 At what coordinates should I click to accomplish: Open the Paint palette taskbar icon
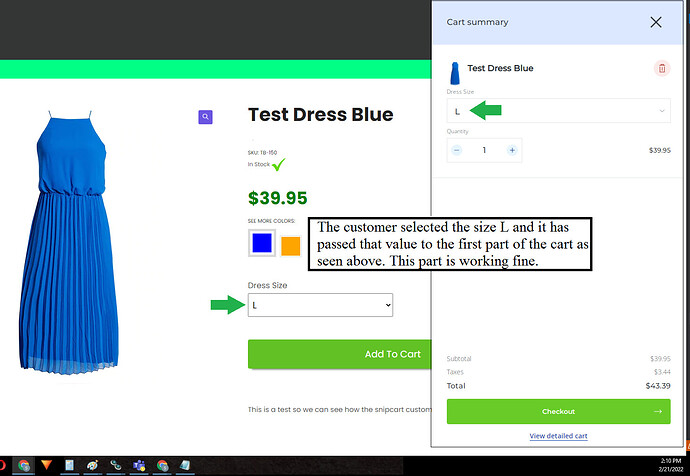(92, 465)
